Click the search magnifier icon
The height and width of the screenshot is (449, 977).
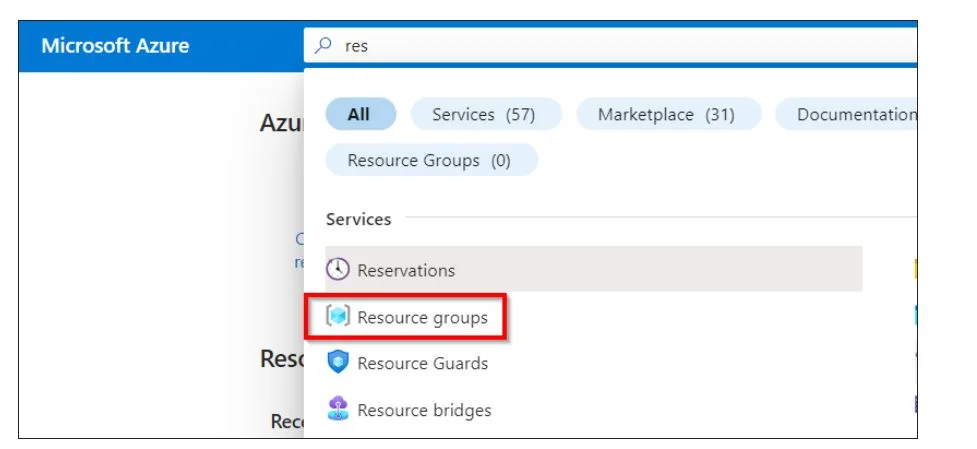coord(323,45)
